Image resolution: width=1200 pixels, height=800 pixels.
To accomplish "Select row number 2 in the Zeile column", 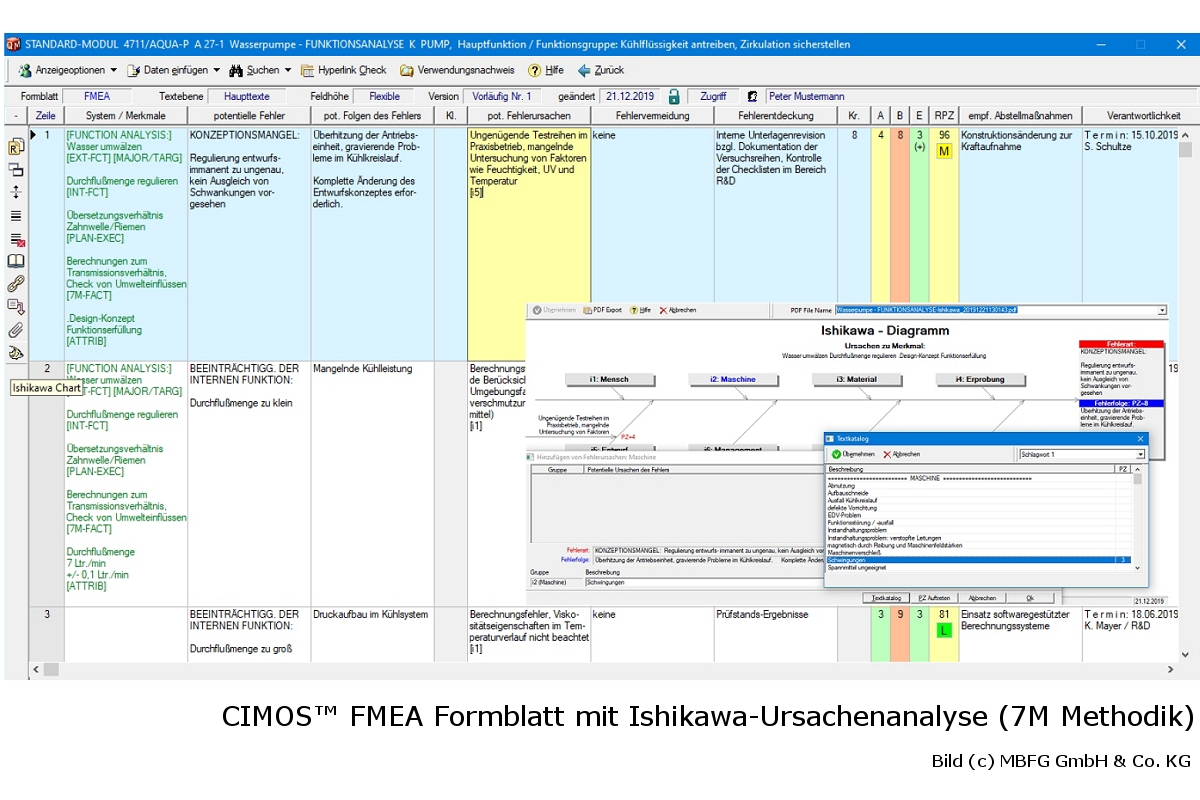I will [x=47, y=369].
